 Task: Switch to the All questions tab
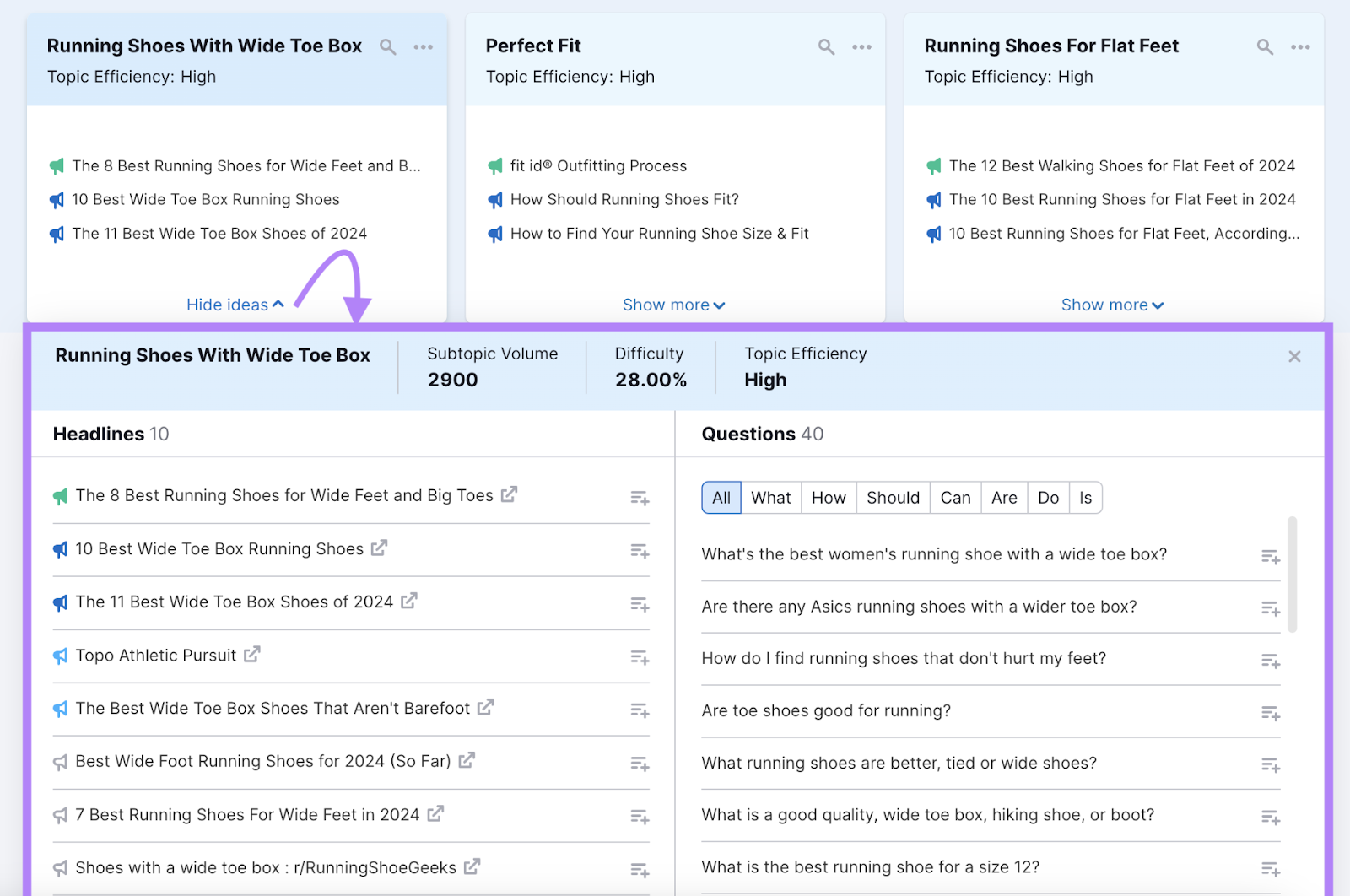click(721, 497)
